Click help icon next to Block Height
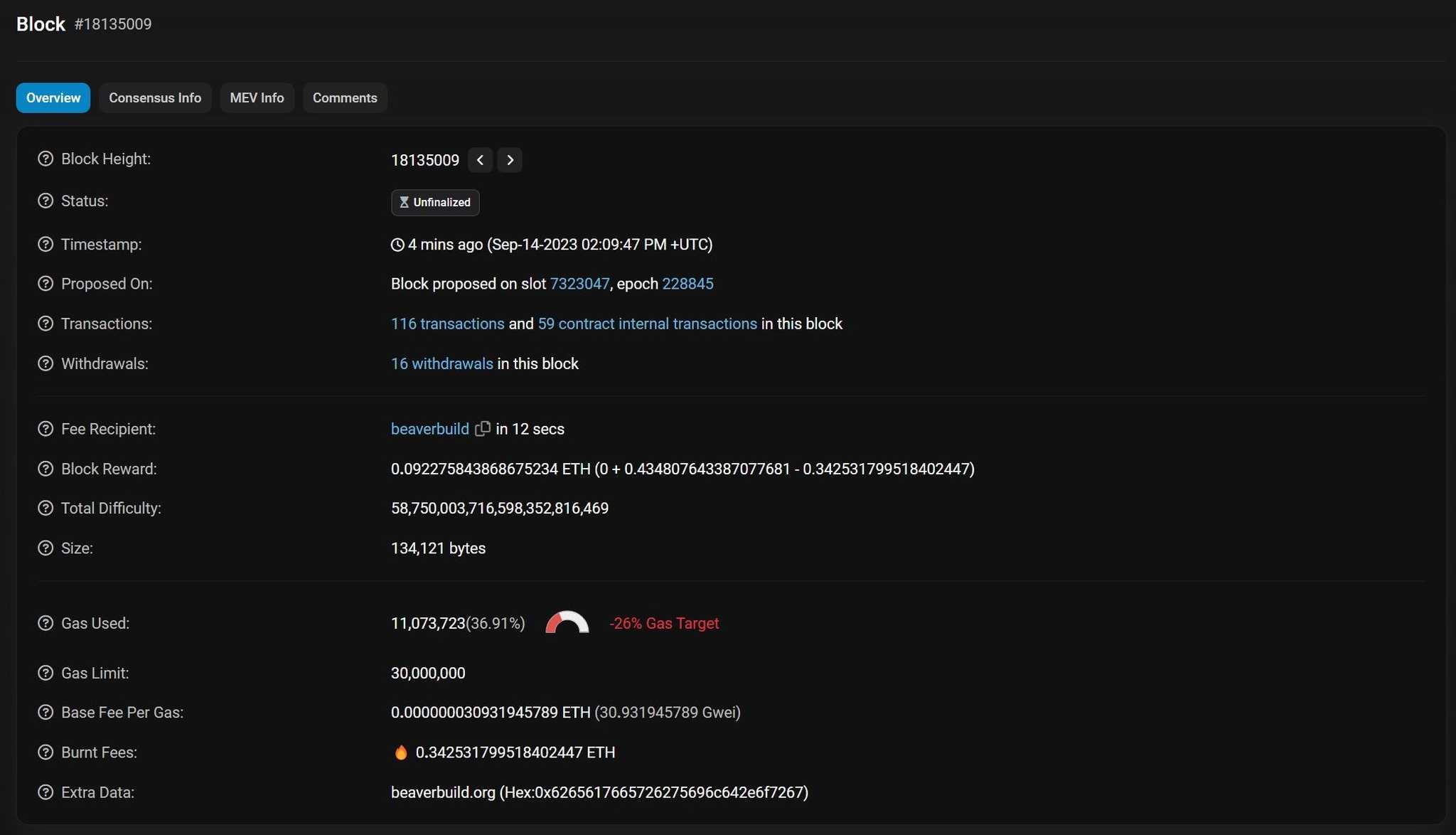 45,159
